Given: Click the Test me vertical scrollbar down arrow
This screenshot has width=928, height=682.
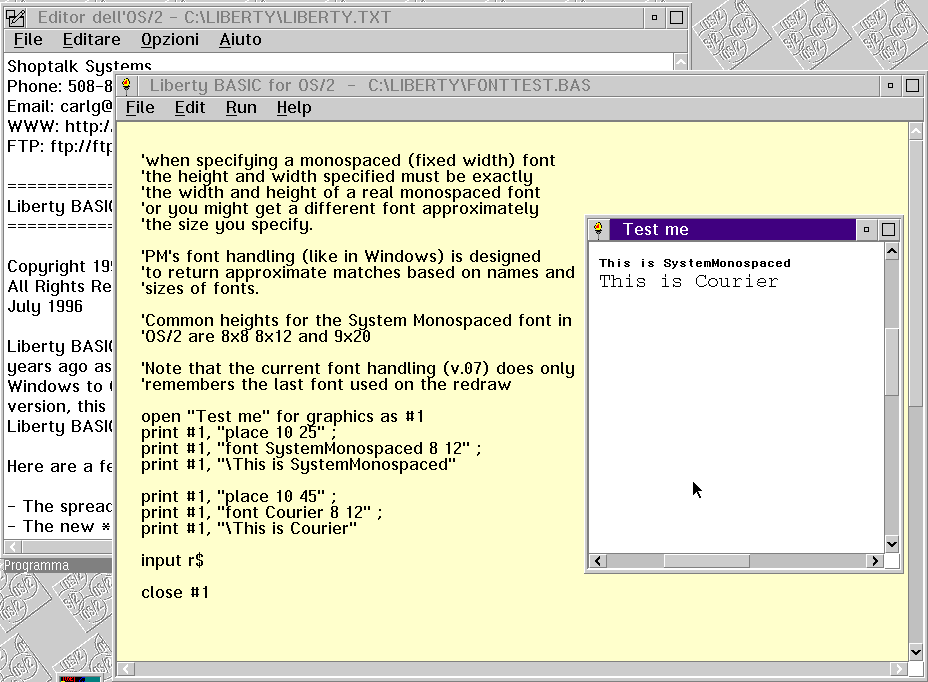Looking at the screenshot, I should click(892, 544).
